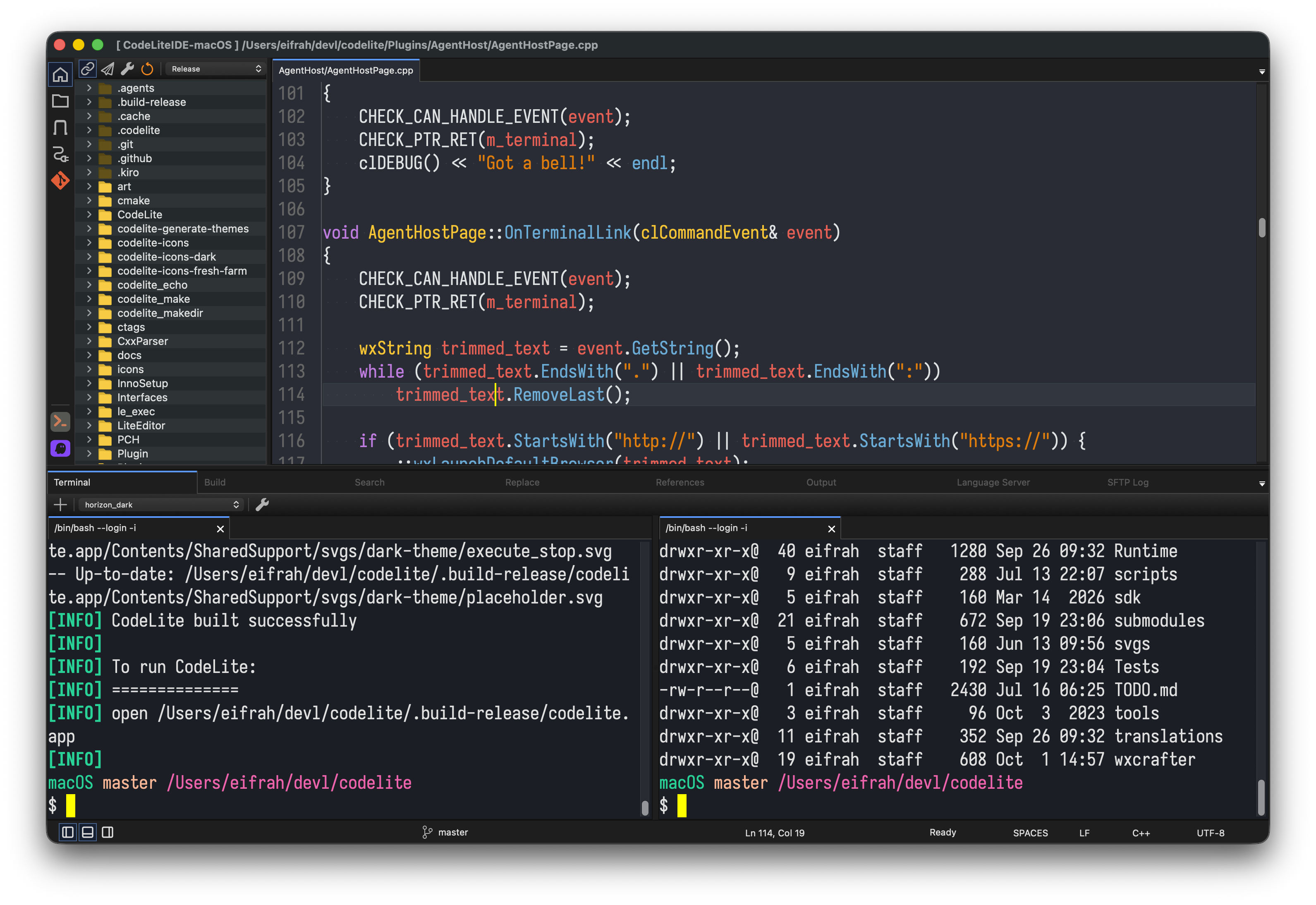Open the purple ghost agent icon
The width and height of the screenshot is (1316, 905).
click(x=60, y=448)
